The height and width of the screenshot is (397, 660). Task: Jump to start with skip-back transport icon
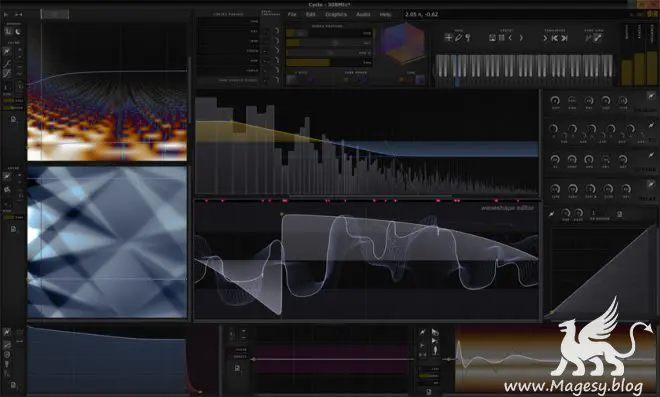tap(554, 38)
